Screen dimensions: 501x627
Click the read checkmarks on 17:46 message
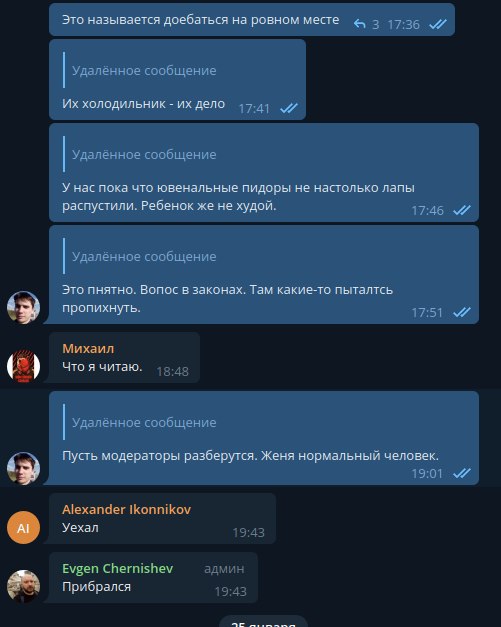click(462, 210)
